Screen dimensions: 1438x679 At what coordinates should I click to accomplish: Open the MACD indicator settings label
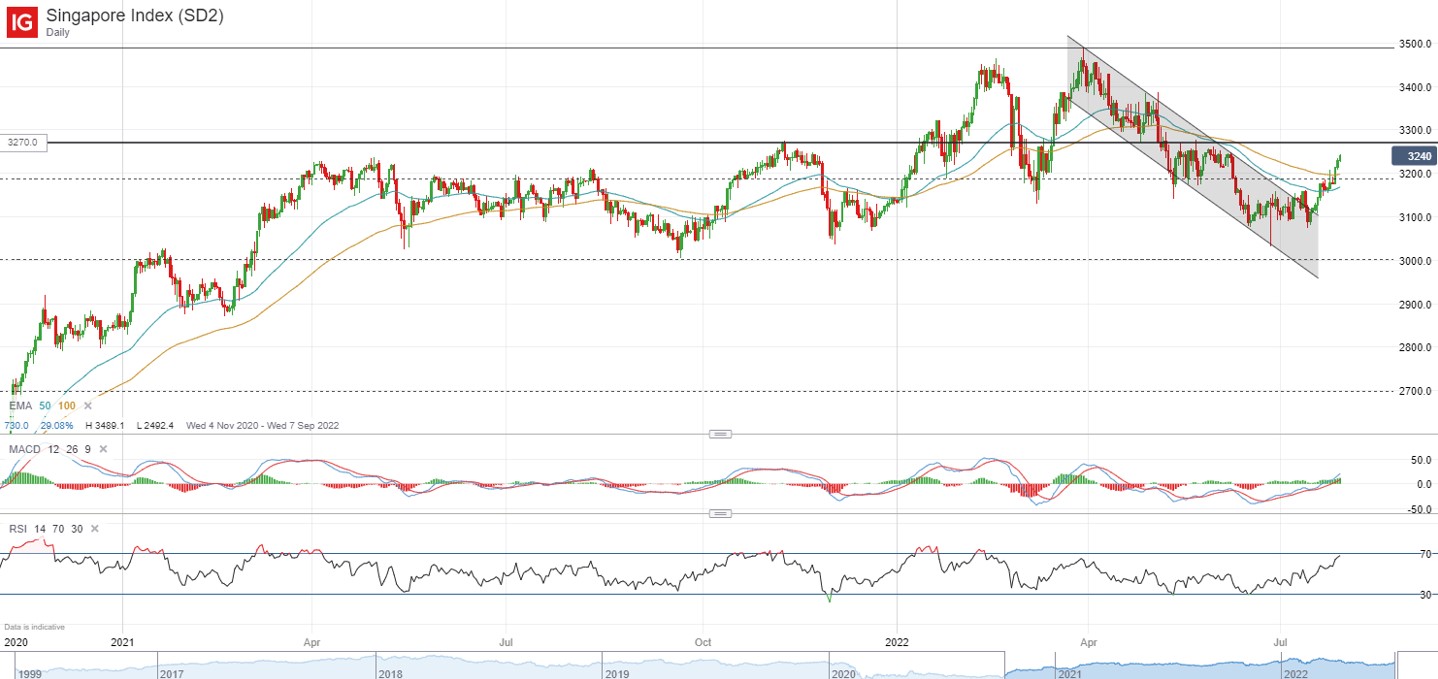click(x=24, y=449)
